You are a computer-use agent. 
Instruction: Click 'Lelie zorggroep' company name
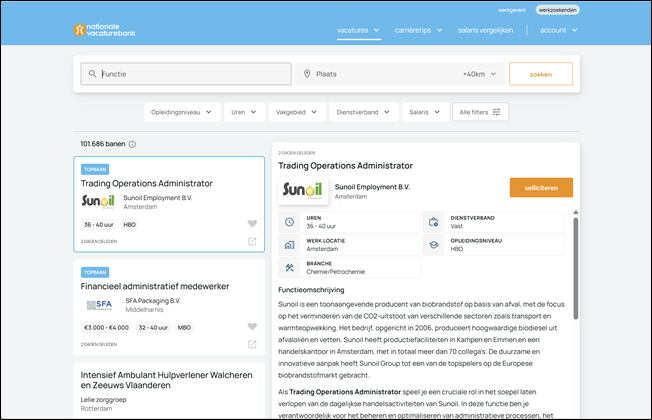pyautogui.click(x=104, y=400)
